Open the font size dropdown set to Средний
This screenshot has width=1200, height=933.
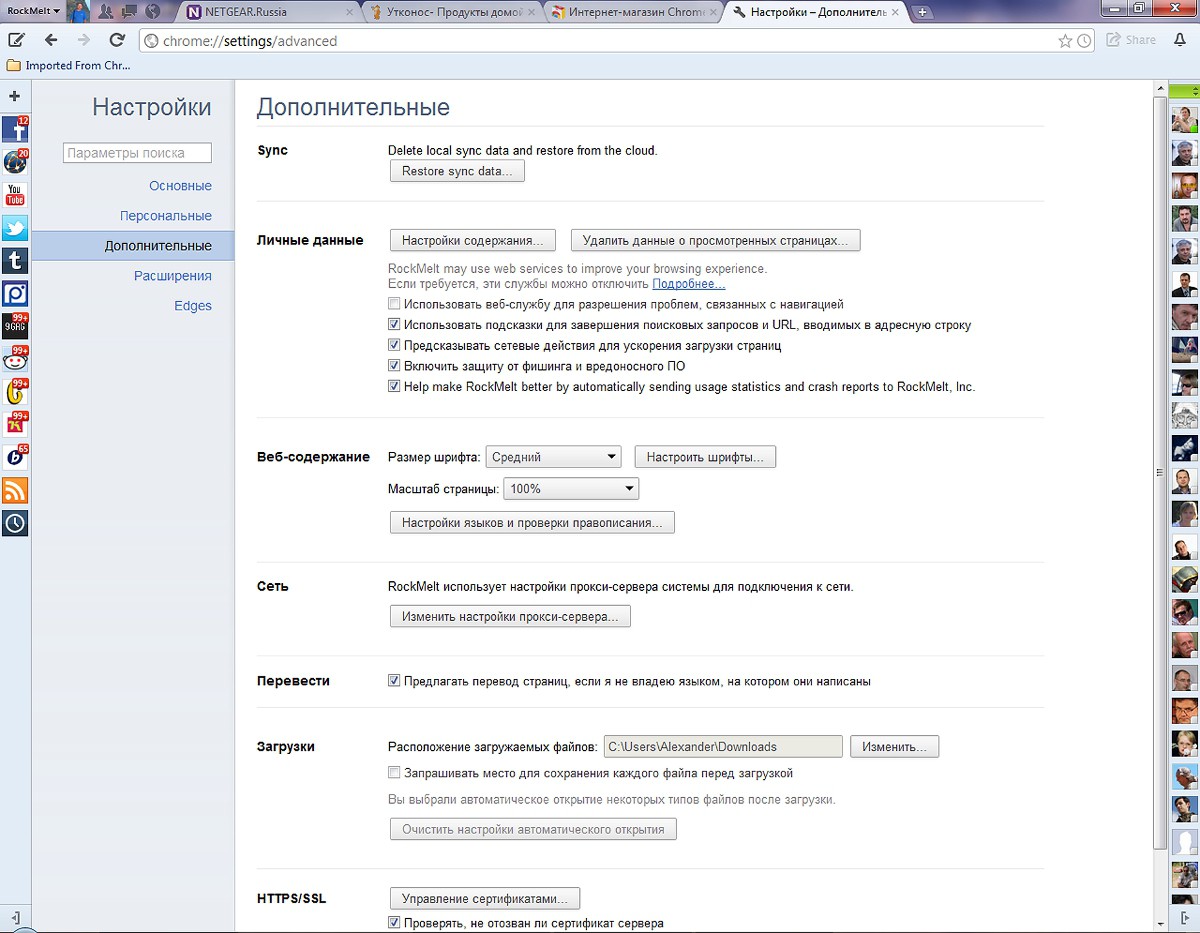point(553,457)
